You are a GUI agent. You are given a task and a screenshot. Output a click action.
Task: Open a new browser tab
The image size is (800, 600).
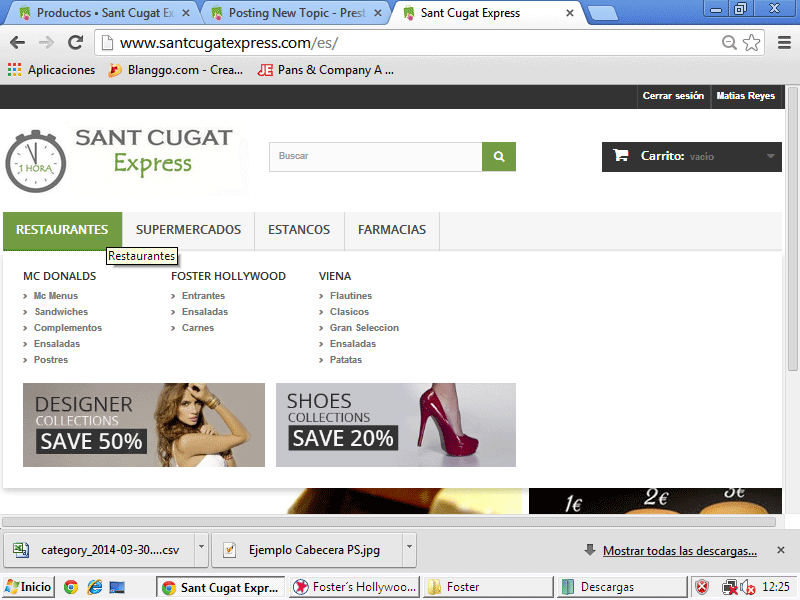(x=603, y=13)
